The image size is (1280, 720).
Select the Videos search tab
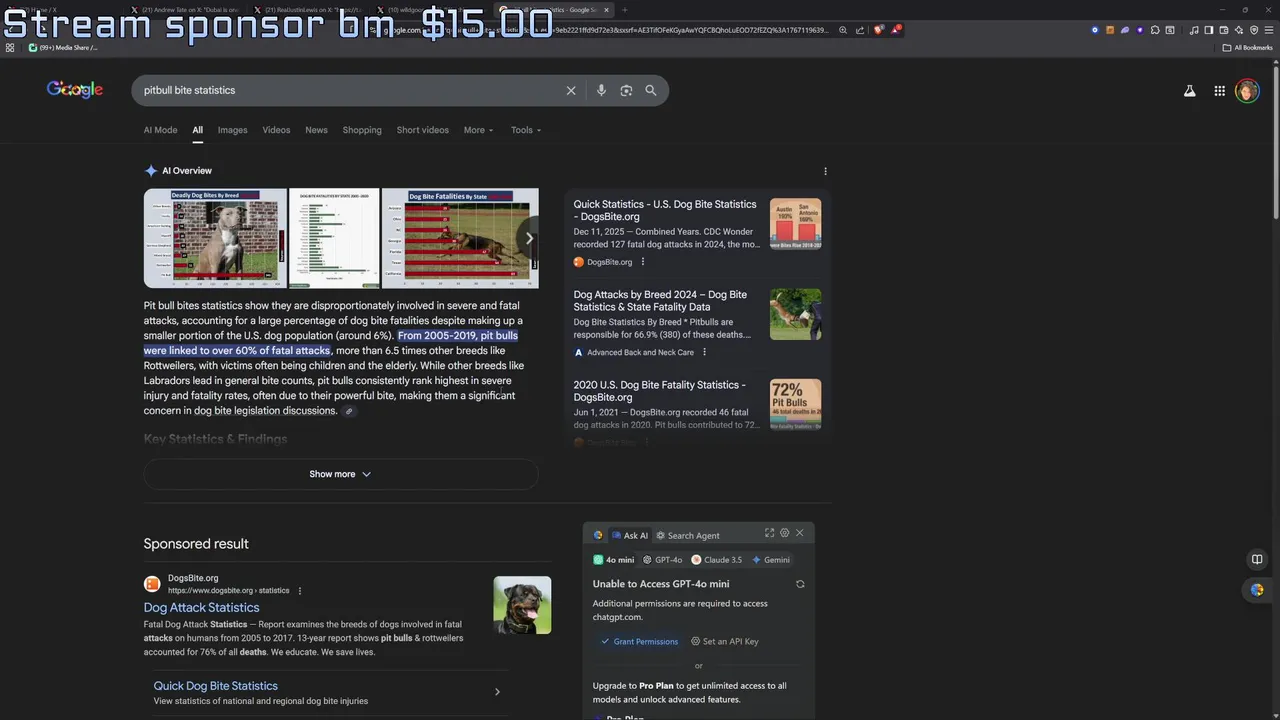pyautogui.click(x=276, y=130)
